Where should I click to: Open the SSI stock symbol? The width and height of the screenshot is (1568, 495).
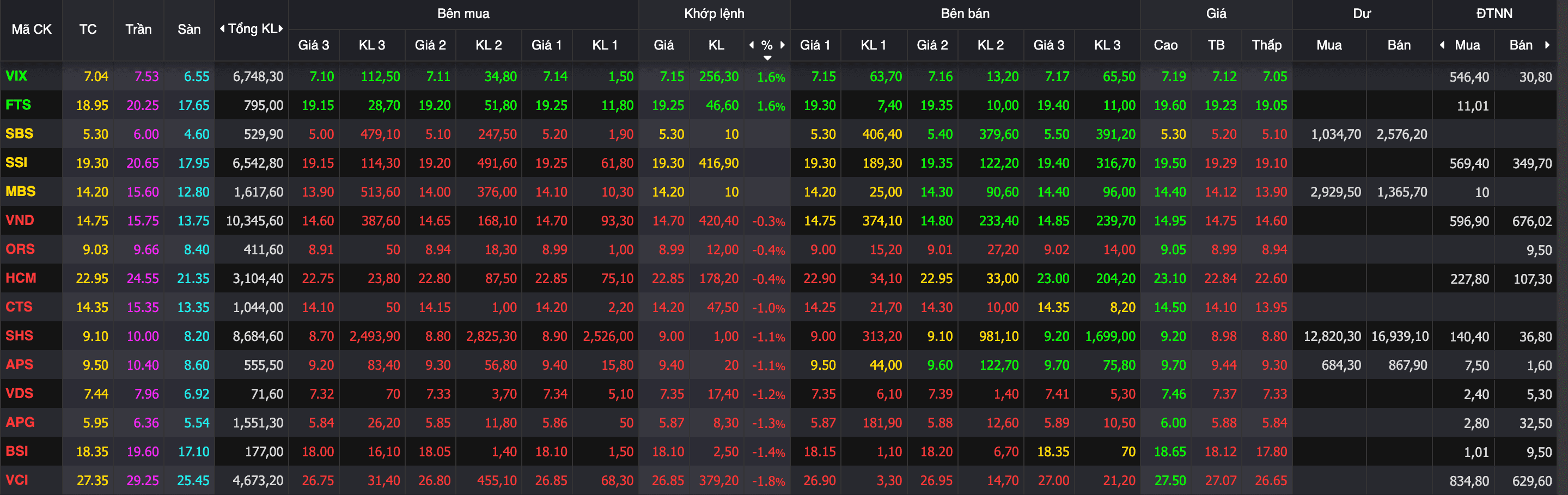point(16,163)
